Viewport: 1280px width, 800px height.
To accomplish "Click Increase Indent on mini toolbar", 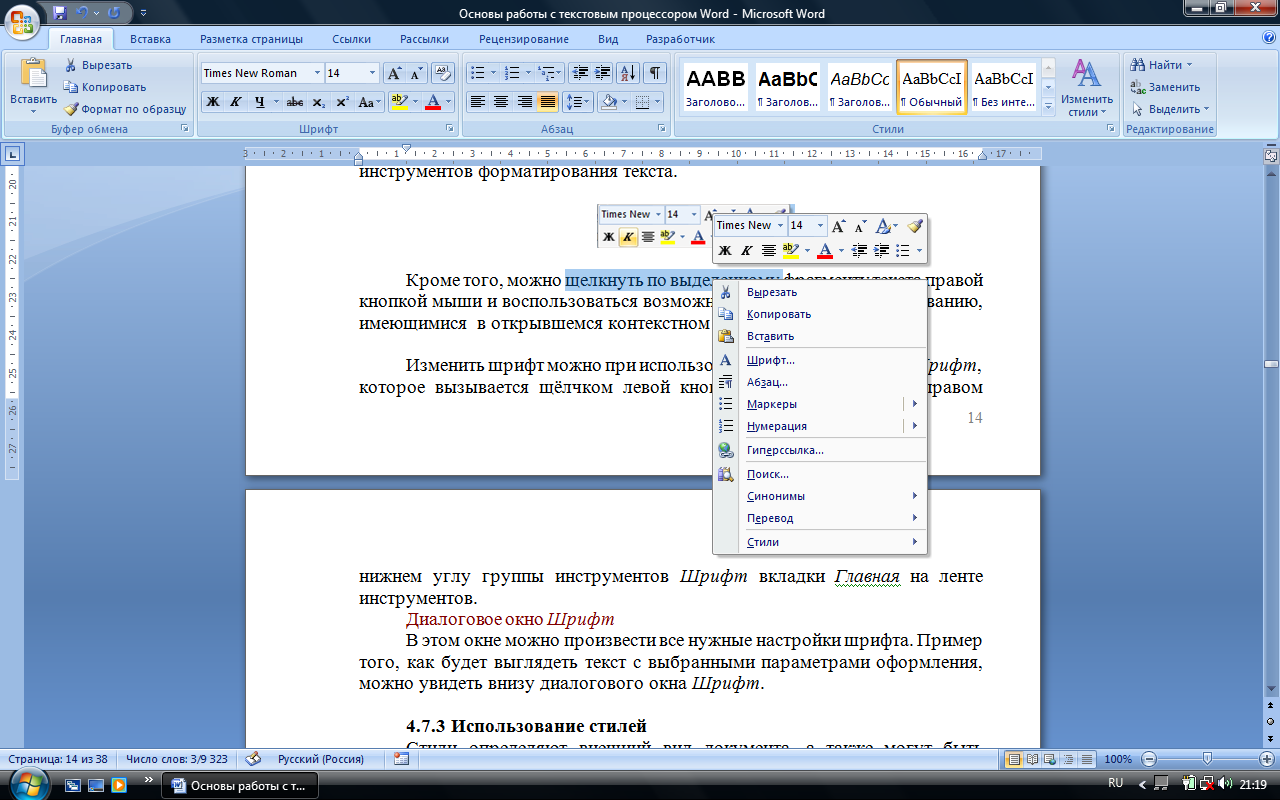I will tap(881, 250).
